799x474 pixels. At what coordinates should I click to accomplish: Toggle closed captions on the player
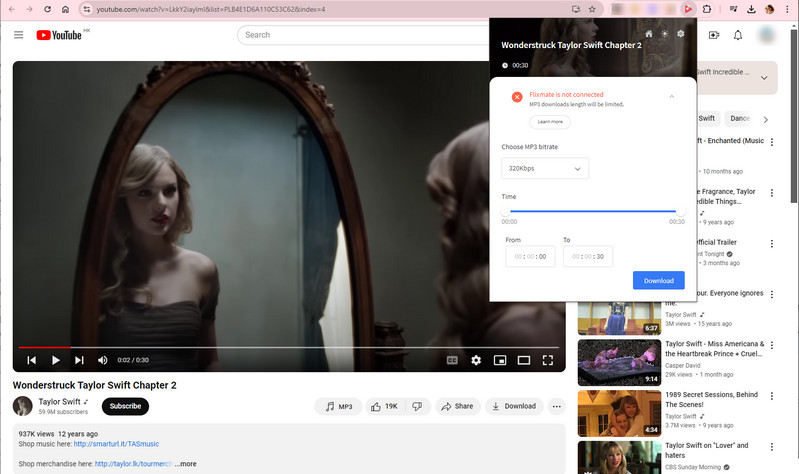[452, 360]
